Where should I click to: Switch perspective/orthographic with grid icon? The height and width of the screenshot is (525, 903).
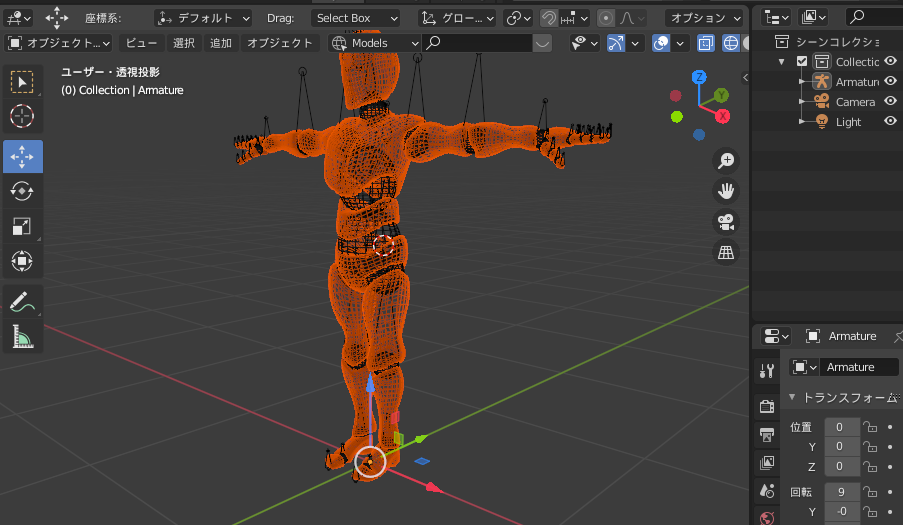(726, 252)
